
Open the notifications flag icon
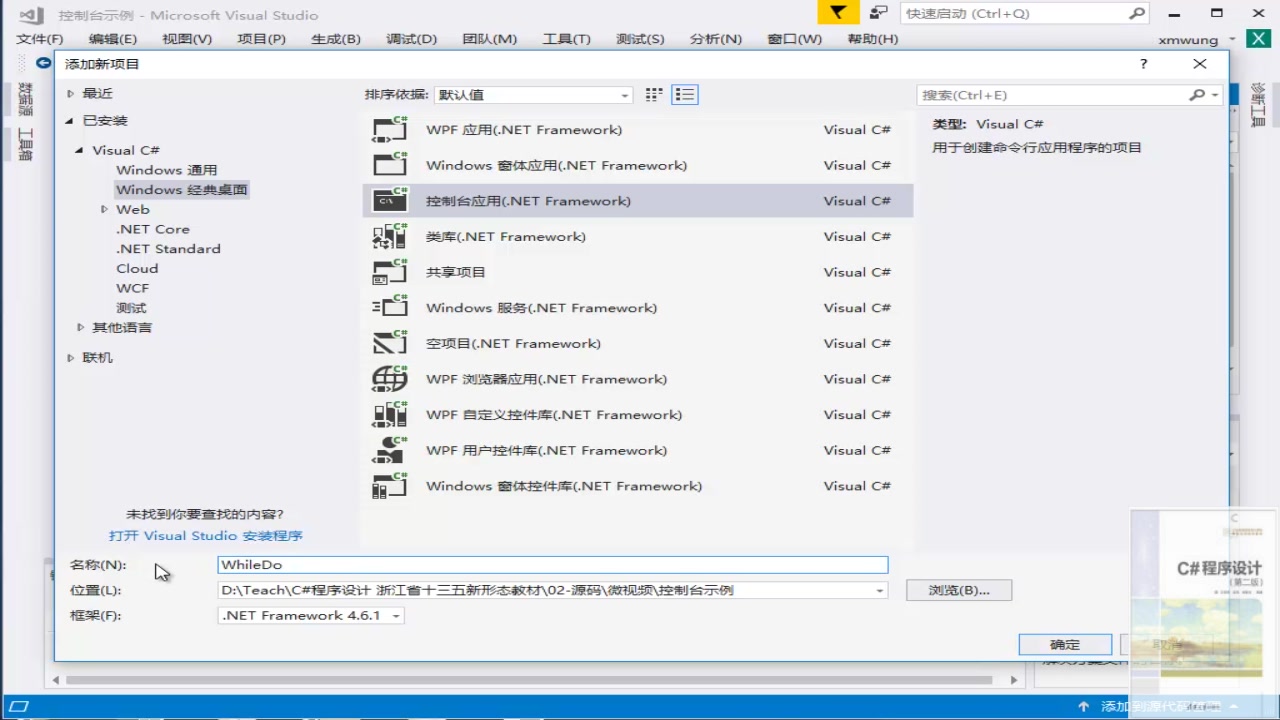838,13
